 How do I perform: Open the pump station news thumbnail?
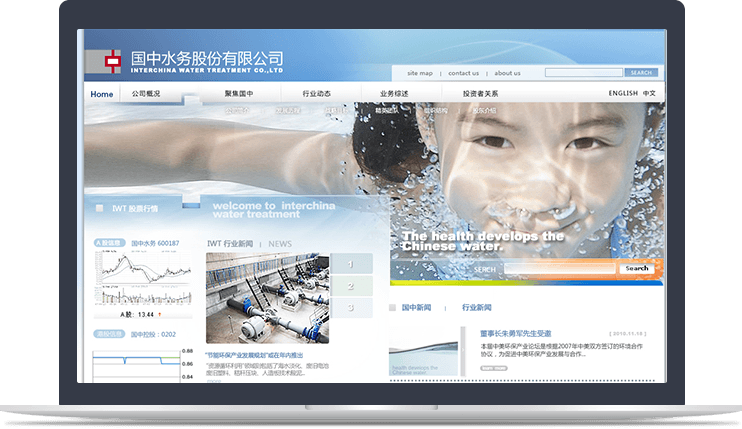click(x=267, y=298)
